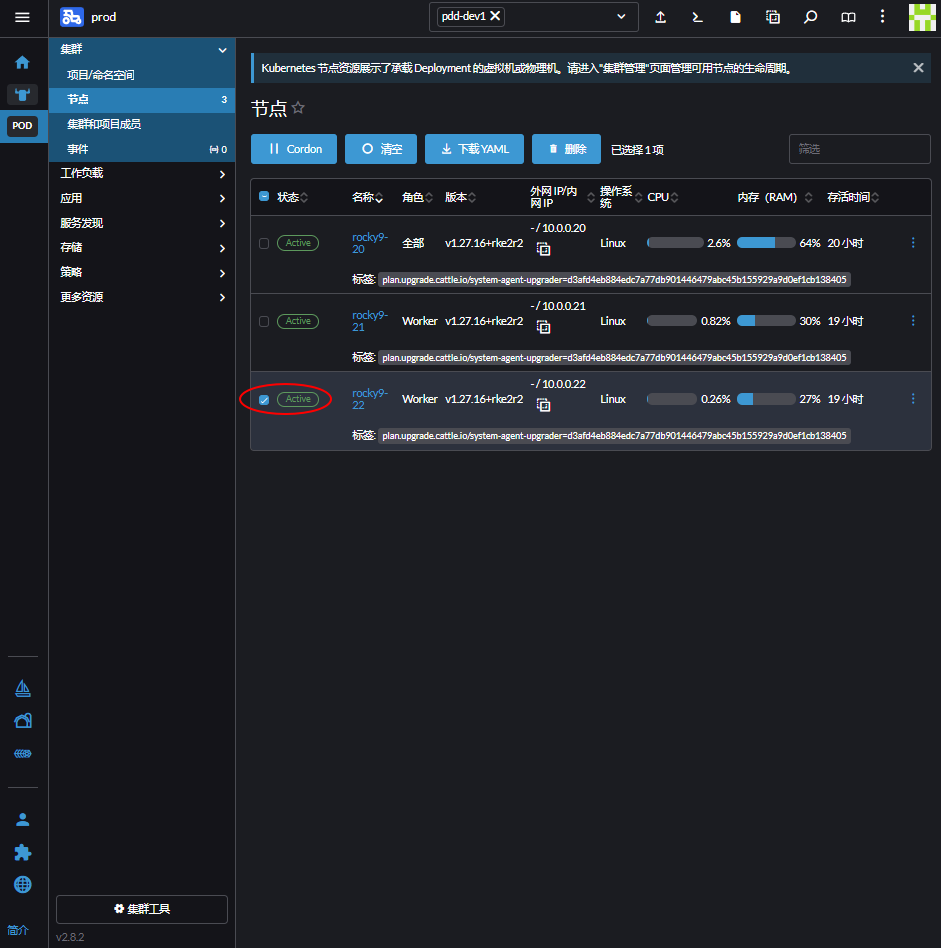941x948 pixels.
Task: Click the Rancher cluster logo next to prod
Action: click(x=71, y=17)
